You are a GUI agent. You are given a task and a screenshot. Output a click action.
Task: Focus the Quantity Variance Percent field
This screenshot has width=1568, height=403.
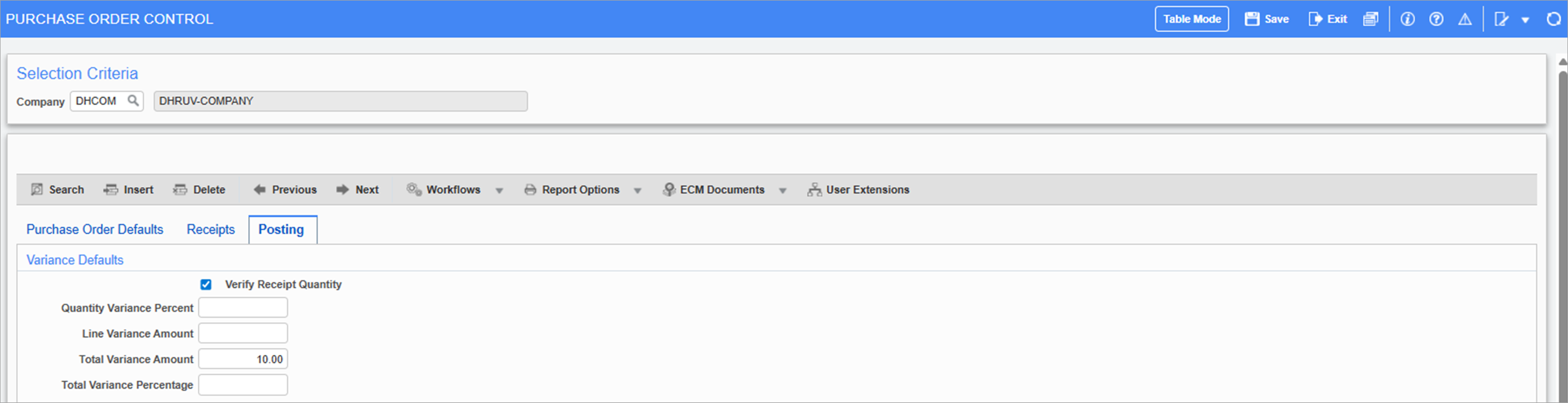coord(243,308)
